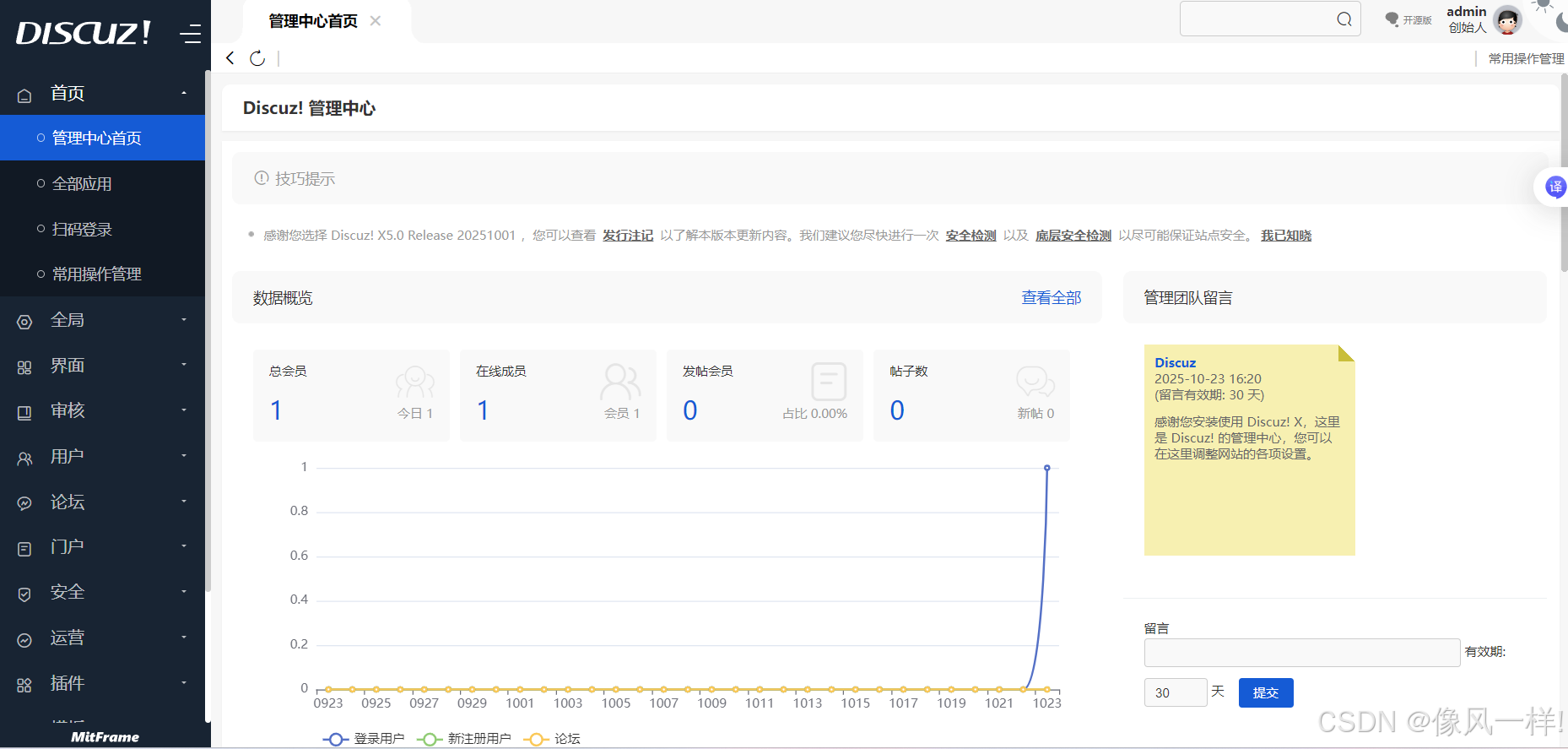Click the translate floating badge icon
Image resolution: width=1568 pixels, height=749 pixels.
point(1554,187)
